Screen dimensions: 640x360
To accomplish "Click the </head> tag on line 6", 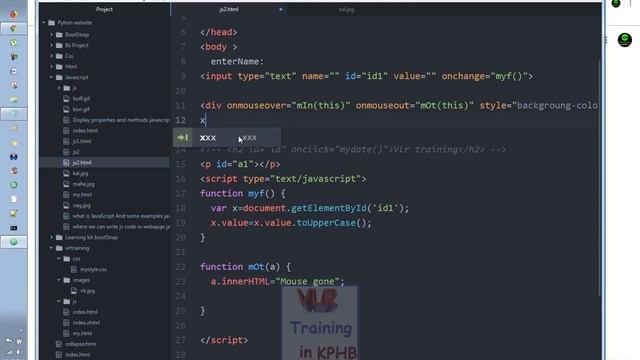I will click(219, 32).
